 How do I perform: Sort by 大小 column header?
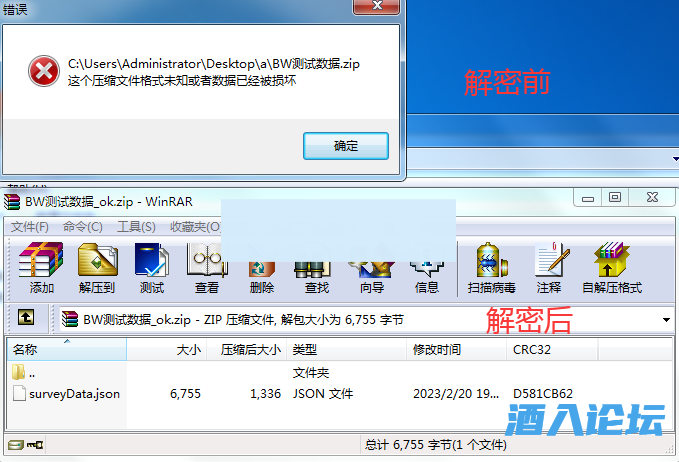(x=167, y=349)
